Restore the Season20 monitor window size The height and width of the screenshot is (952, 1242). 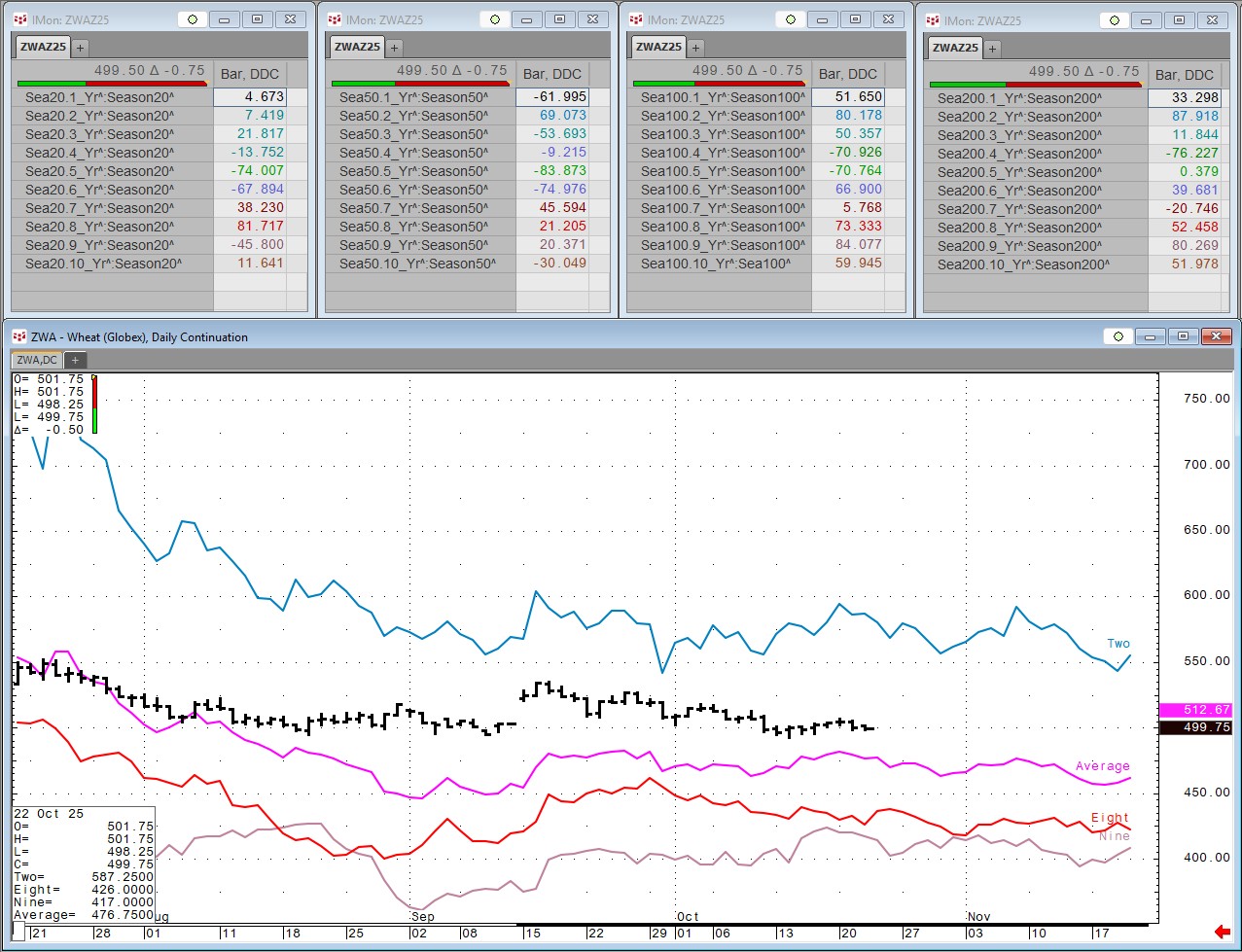(257, 19)
